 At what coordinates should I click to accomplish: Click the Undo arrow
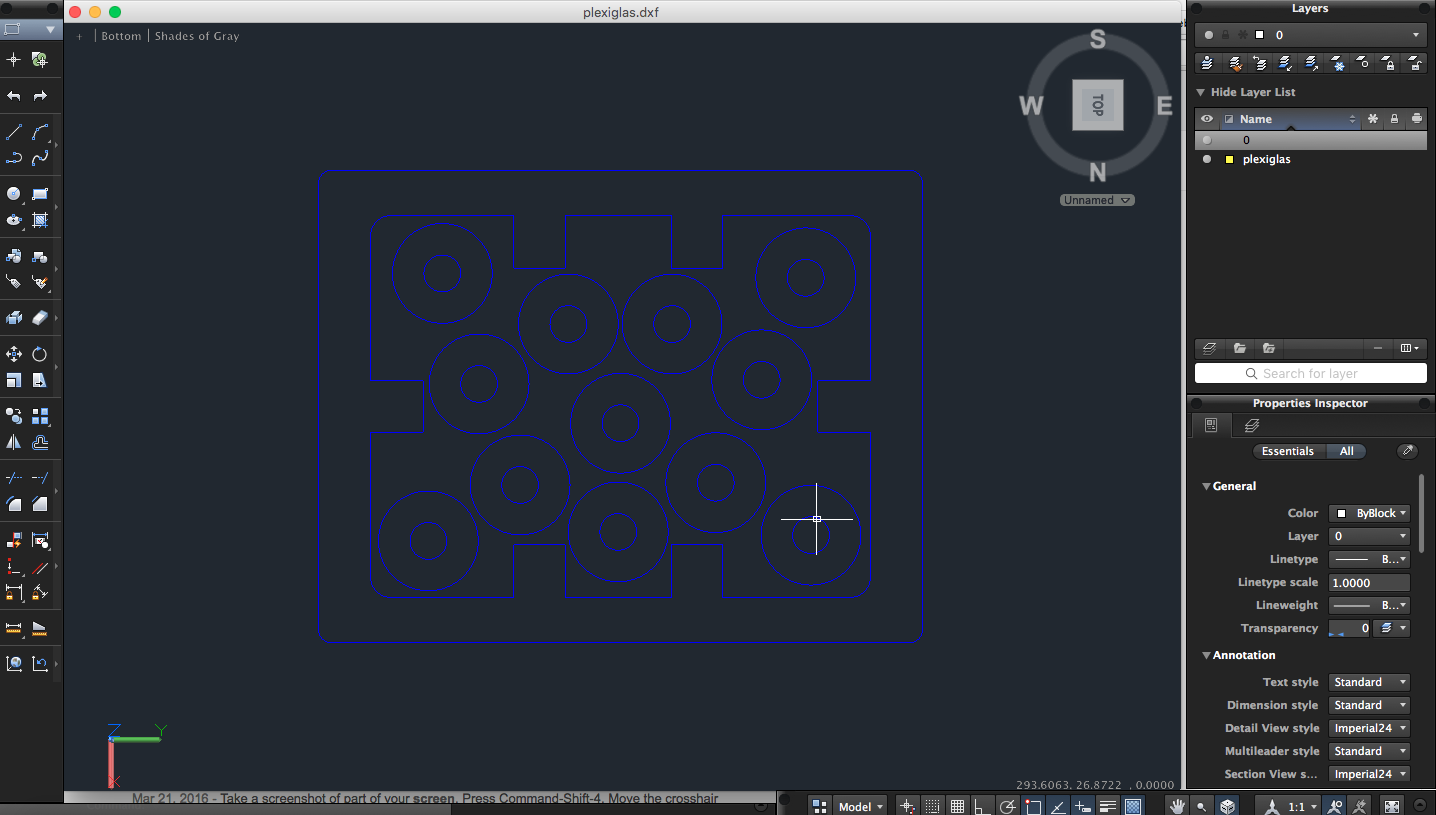click(14, 96)
